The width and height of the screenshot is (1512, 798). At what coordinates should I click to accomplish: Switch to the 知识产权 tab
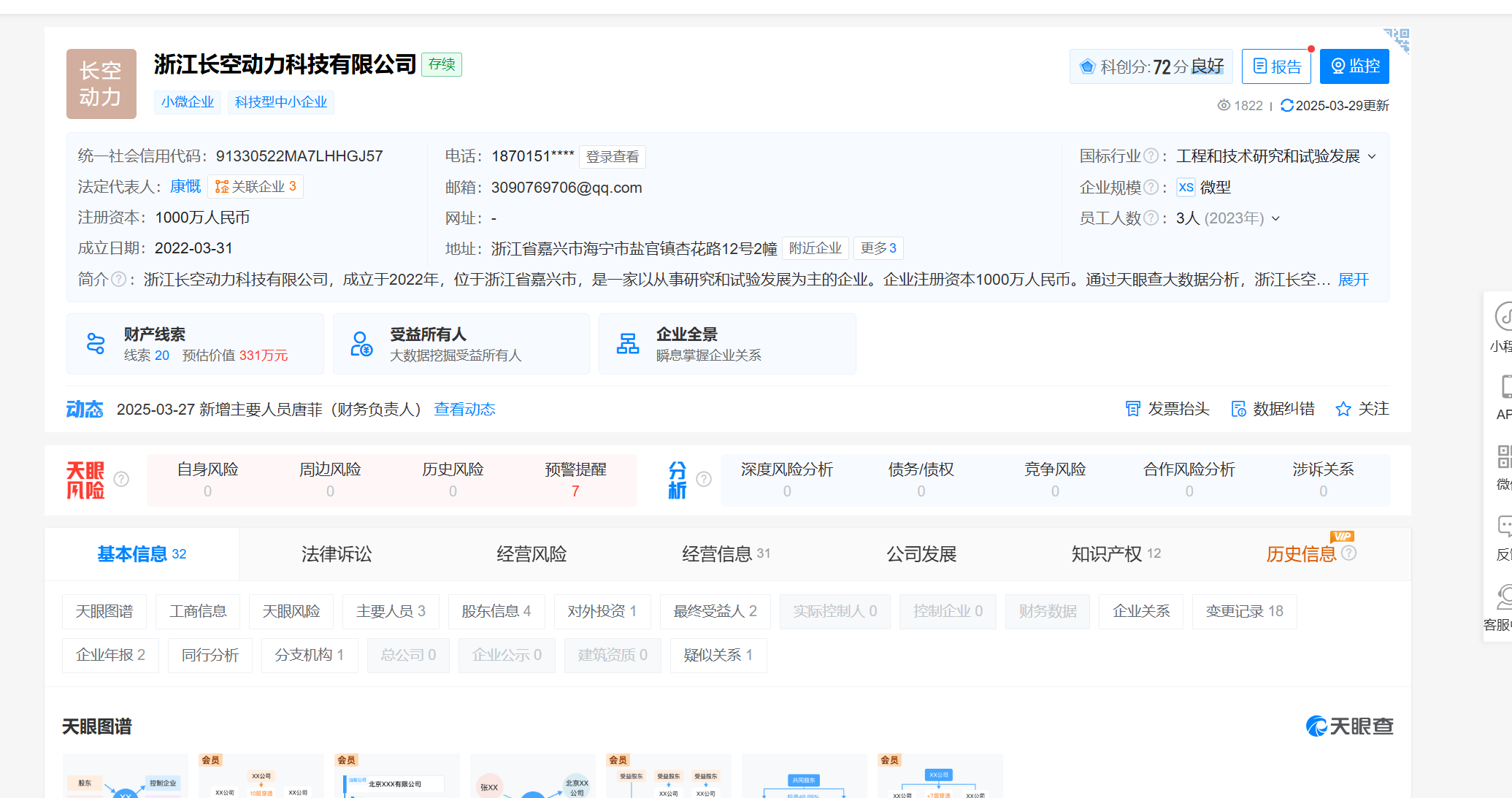[1116, 554]
